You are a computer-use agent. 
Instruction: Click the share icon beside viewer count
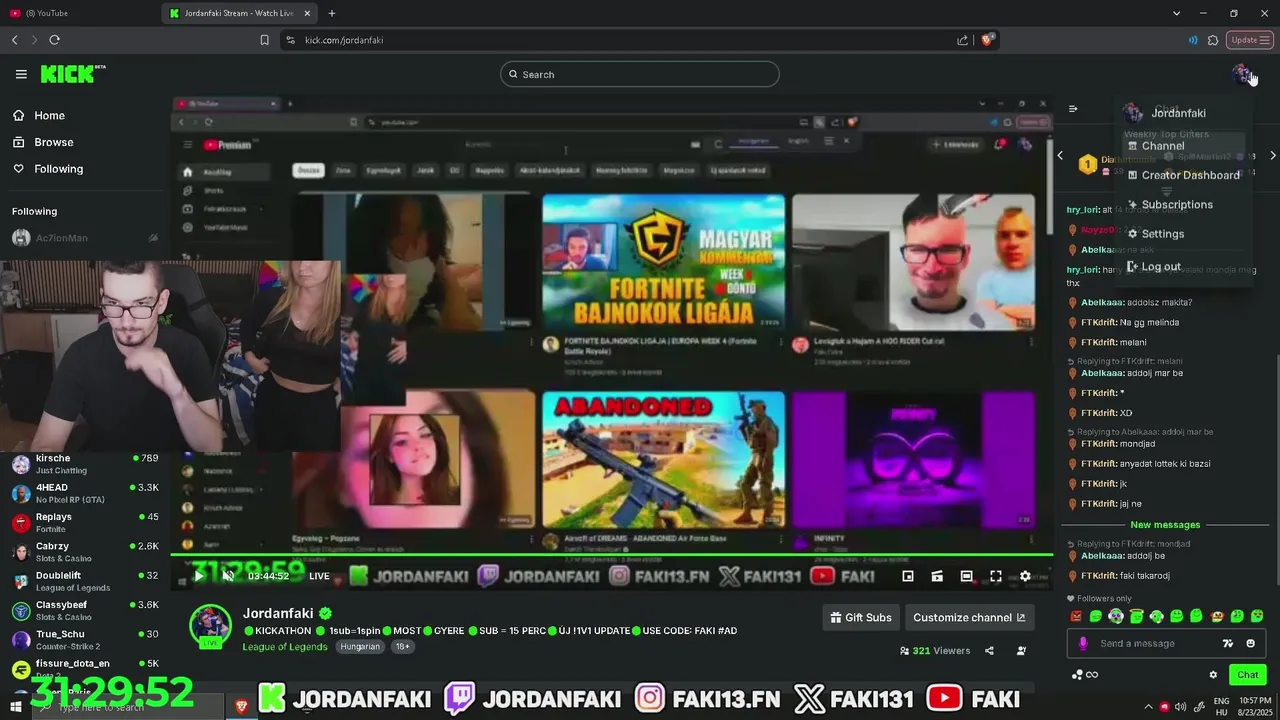[989, 651]
